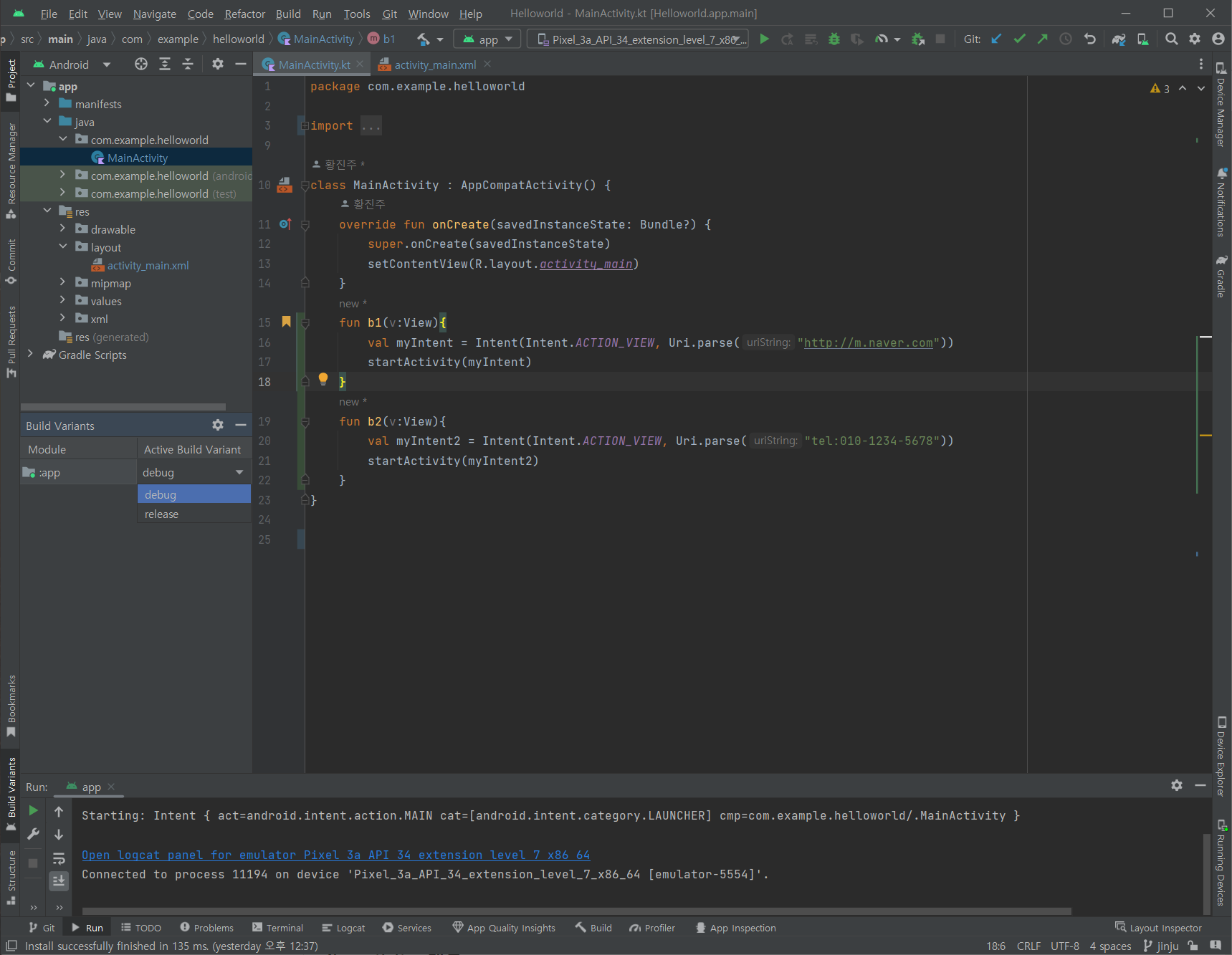Switch to the activity_main.xml editor tab
The height and width of the screenshot is (955, 1232).
click(x=435, y=64)
